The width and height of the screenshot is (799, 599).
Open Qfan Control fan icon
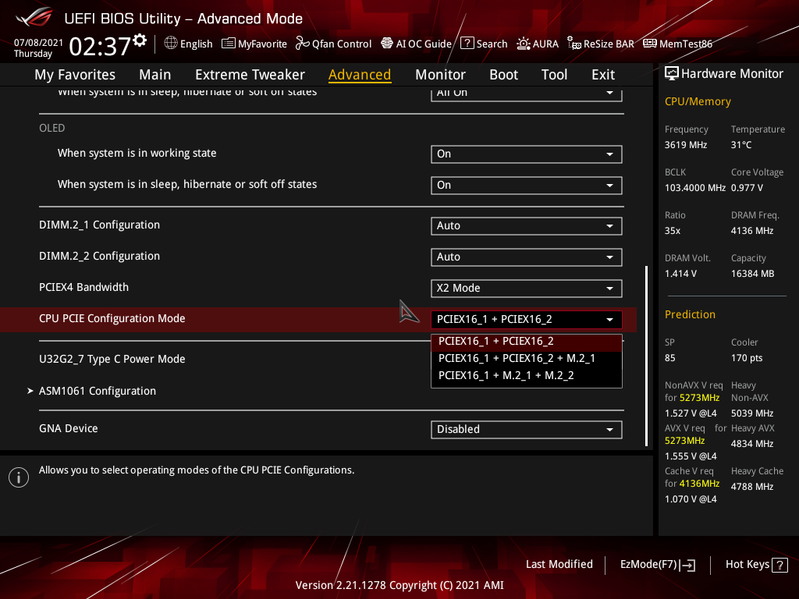[x=303, y=43]
